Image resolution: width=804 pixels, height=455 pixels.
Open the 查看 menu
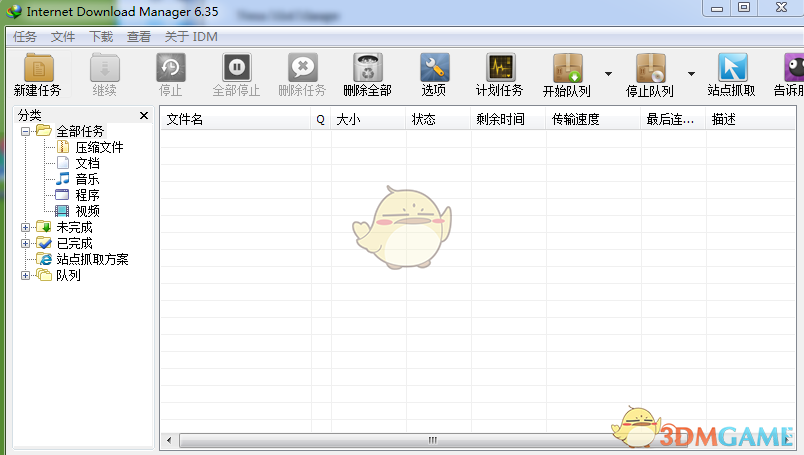[x=139, y=37]
